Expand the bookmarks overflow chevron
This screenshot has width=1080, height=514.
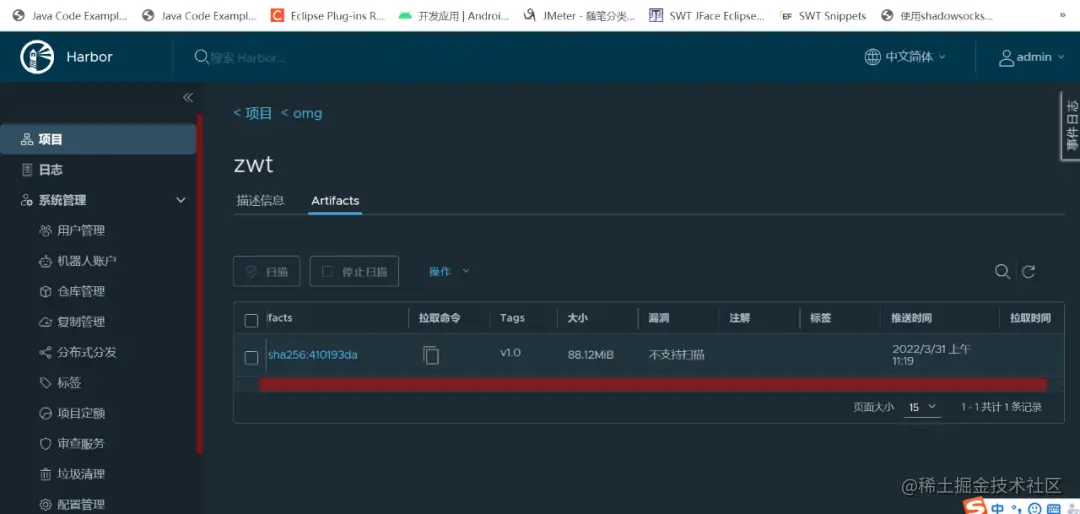click(x=1063, y=15)
